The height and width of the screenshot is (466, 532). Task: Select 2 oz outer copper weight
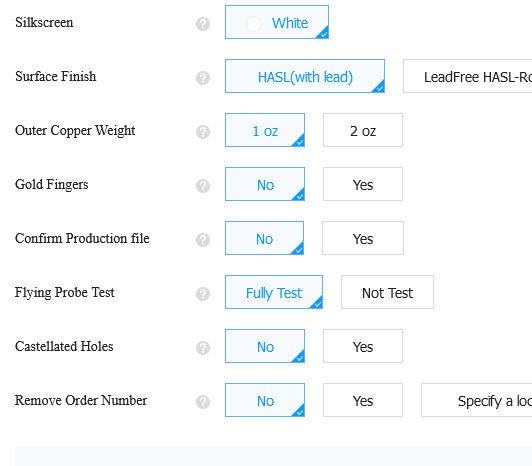point(363,130)
